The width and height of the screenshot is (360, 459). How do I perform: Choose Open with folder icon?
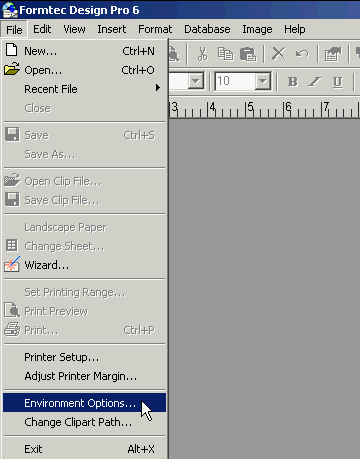pos(85,70)
